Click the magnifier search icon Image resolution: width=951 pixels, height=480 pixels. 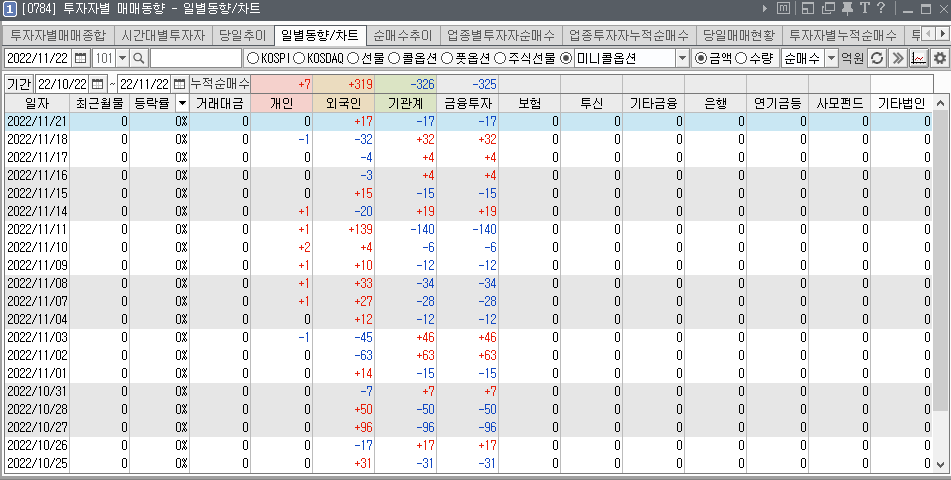[139, 58]
